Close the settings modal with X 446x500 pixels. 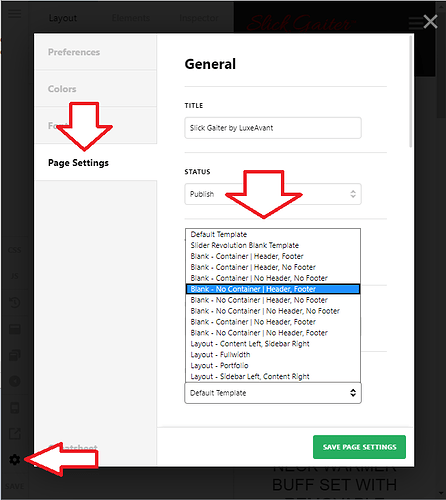tap(430, 22)
